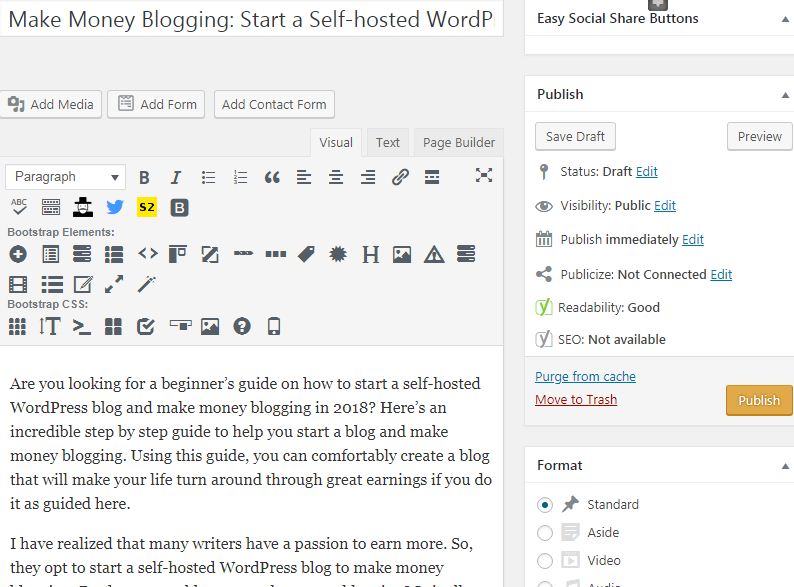Select the Video post format
This screenshot has height=587, width=794.
(x=545, y=561)
